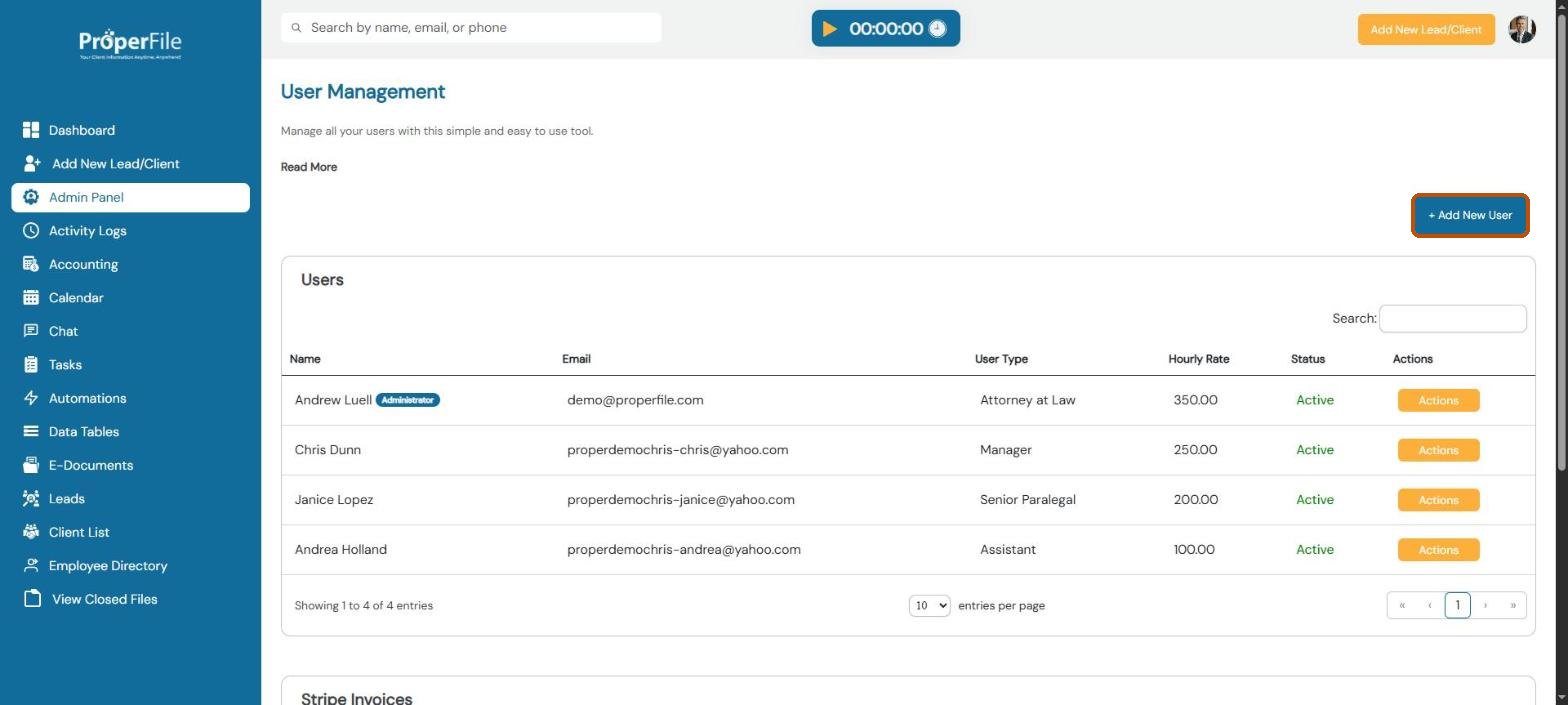Open Actions for Chris Dunn
1568x705 pixels.
(1438, 450)
